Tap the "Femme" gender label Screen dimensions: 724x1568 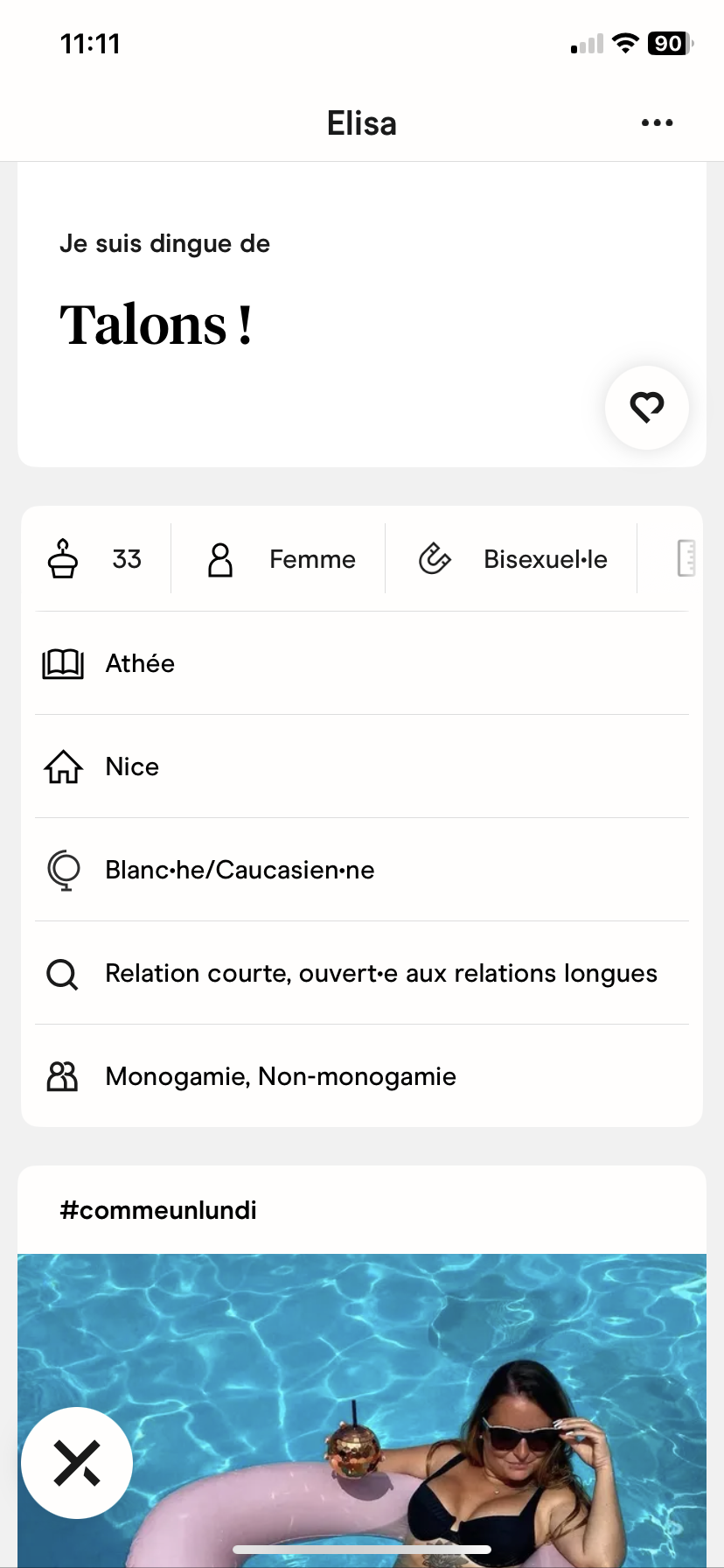(312, 559)
